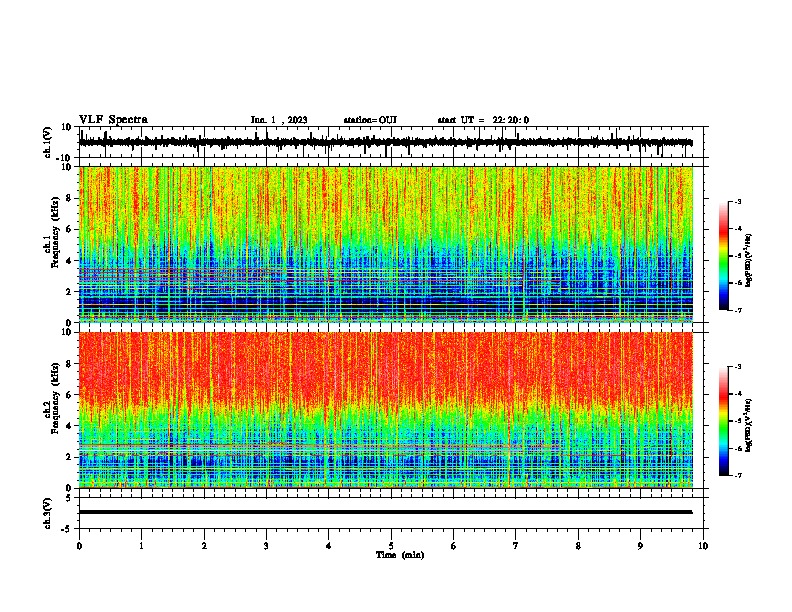Click the "-5" tick on ch.3(V) axis

67,529
